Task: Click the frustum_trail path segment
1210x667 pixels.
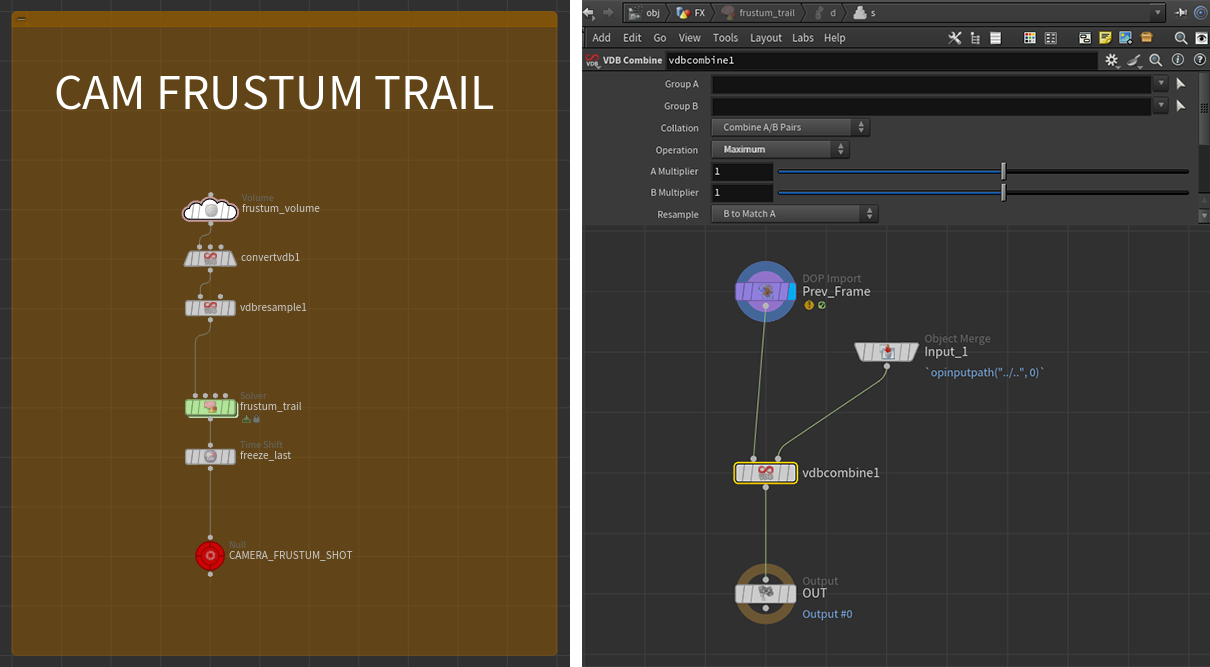Action: point(759,13)
